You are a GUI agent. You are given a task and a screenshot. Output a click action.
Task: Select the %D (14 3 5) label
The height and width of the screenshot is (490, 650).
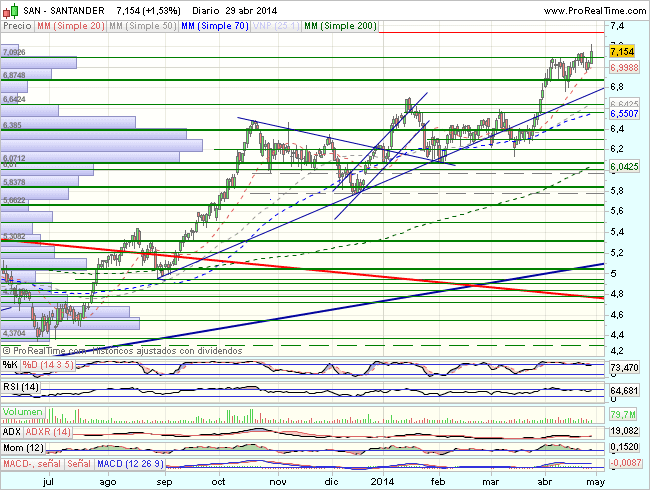pos(48,365)
